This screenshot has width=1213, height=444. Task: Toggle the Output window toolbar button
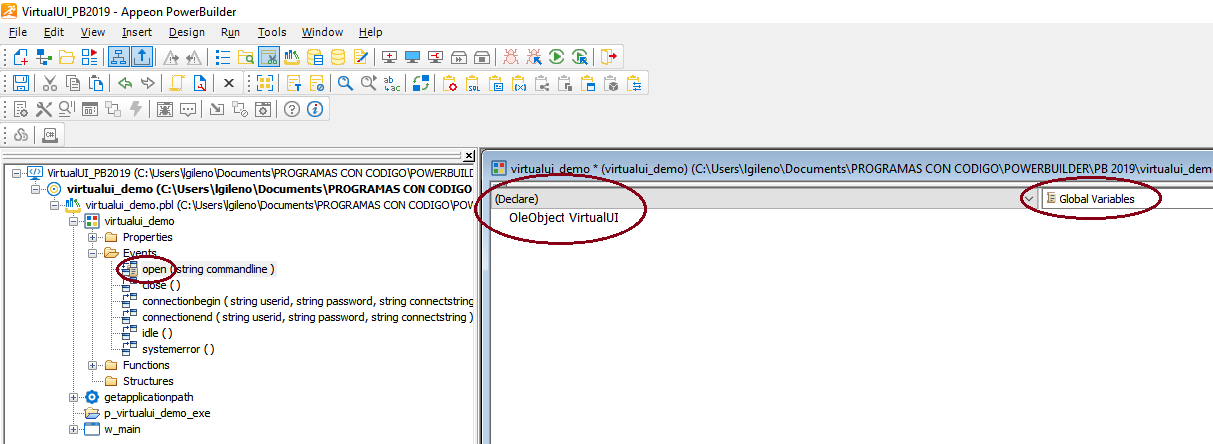pyautogui.click(x=141, y=57)
